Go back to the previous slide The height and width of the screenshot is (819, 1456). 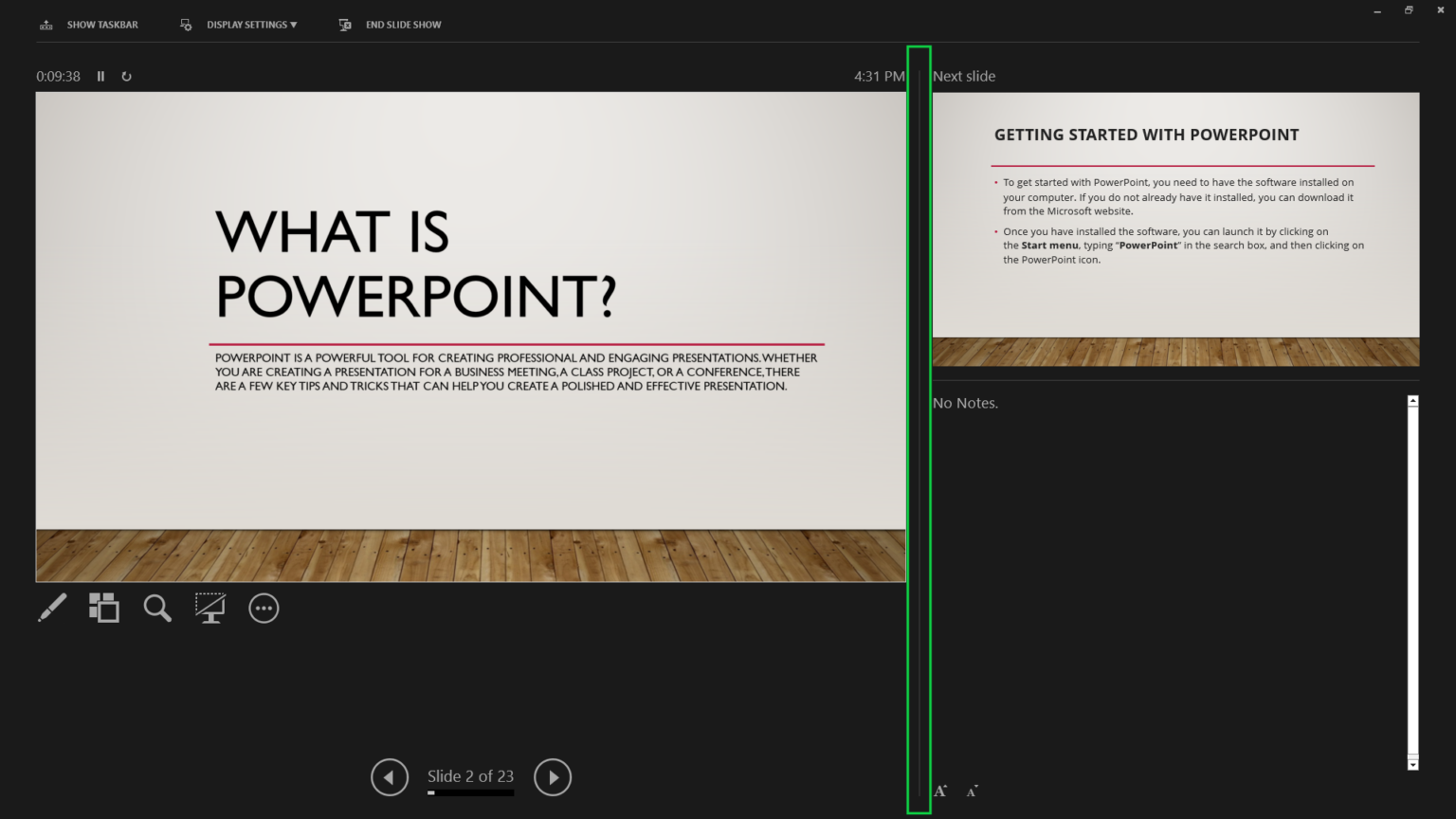[x=389, y=776]
